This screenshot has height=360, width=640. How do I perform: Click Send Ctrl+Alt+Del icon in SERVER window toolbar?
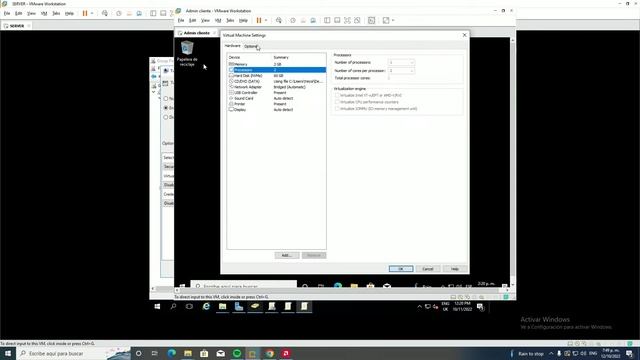tap(105, 13)
